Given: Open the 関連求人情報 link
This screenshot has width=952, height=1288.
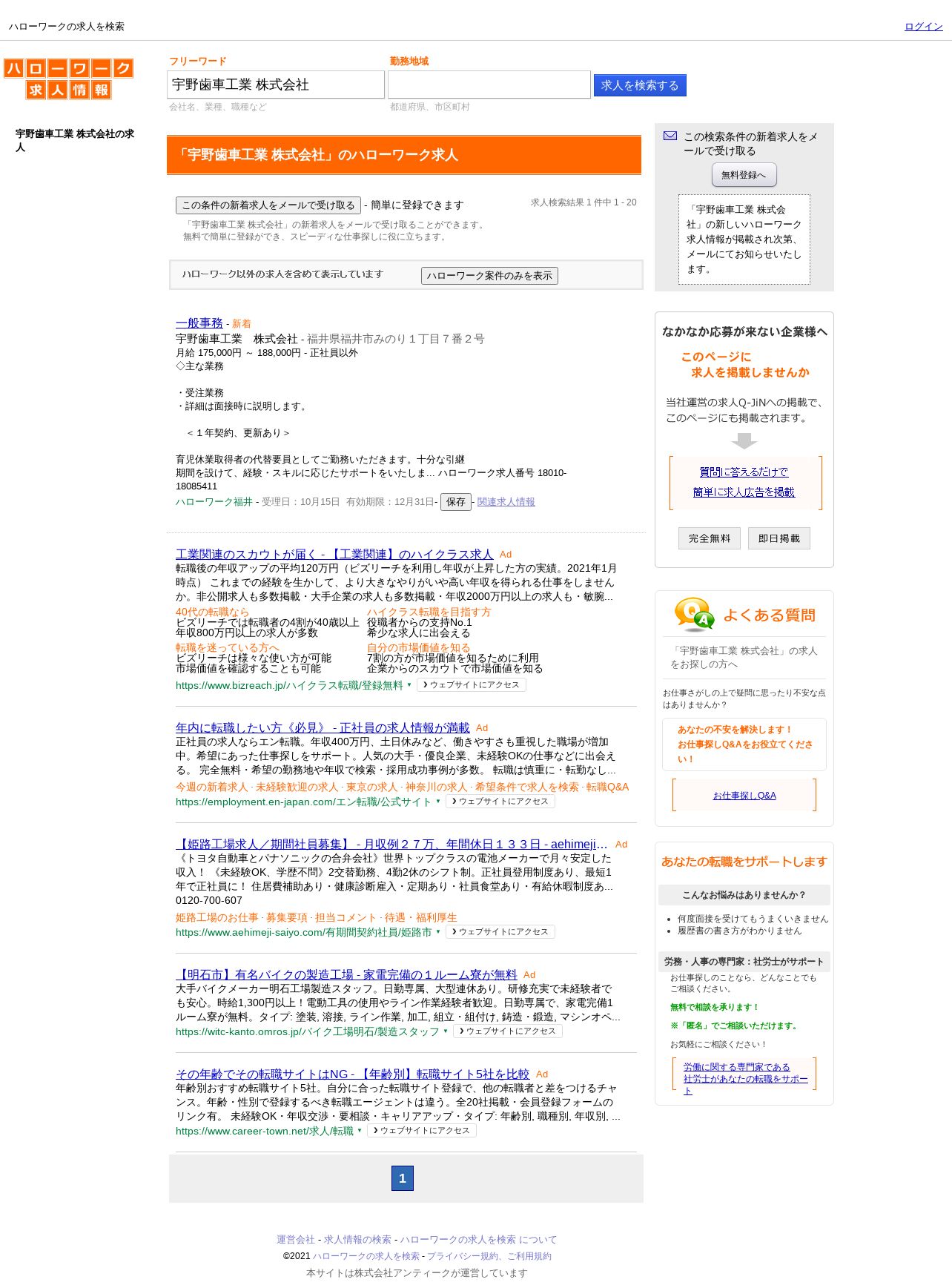Looking at the screenshot, I should (506, 502).
